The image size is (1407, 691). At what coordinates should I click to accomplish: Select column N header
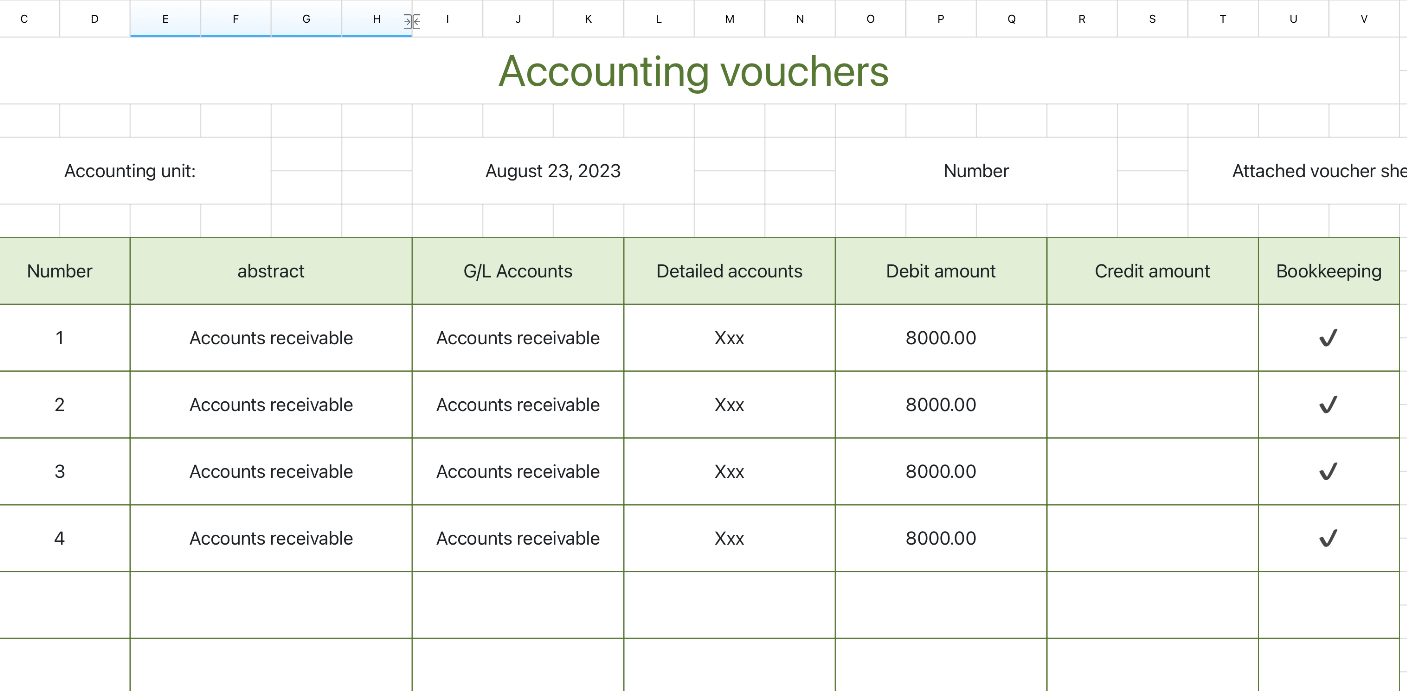pyautogui.click(x=800, y=19)
